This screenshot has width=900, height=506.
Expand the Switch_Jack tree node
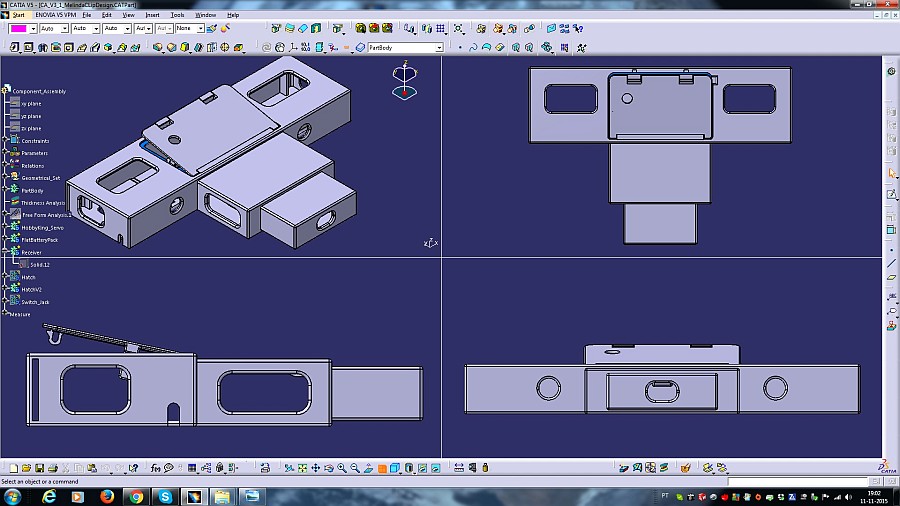pos(5,301)
